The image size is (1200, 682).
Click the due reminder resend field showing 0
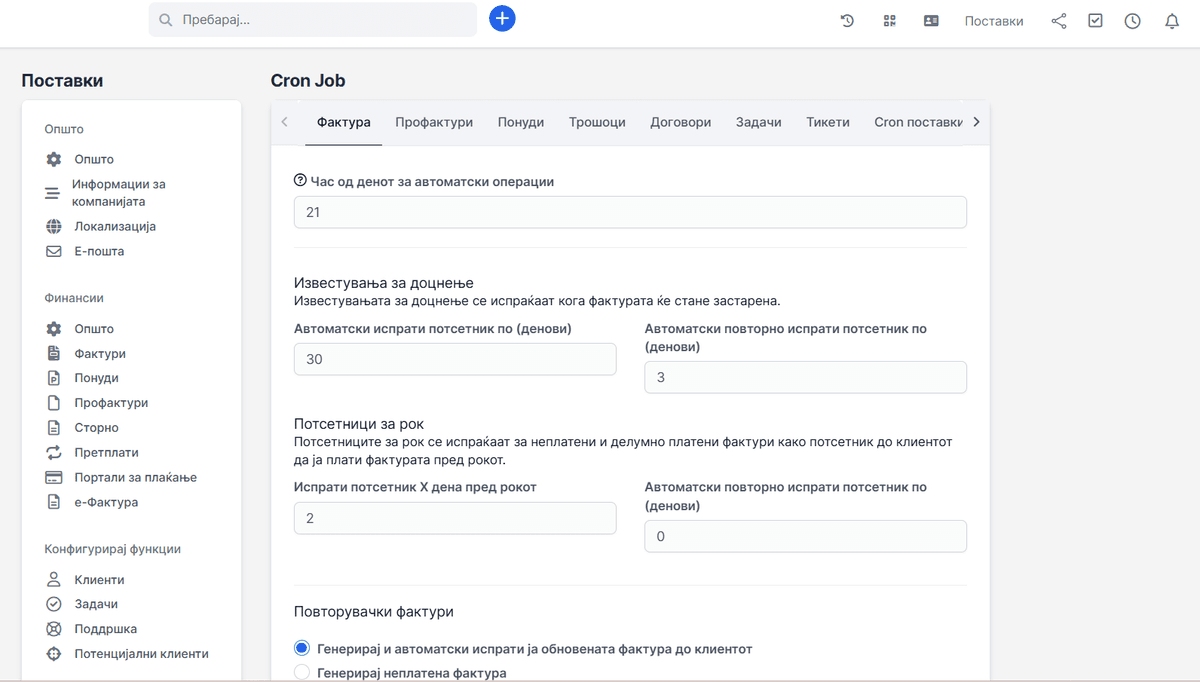click(x=806, y=536)
